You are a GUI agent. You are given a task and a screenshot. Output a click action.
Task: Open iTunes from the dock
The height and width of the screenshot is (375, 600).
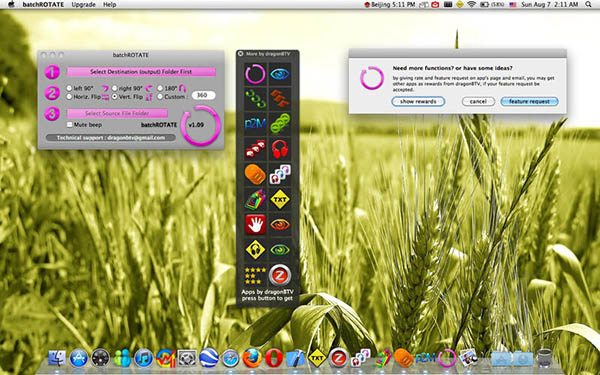point(144,359)
